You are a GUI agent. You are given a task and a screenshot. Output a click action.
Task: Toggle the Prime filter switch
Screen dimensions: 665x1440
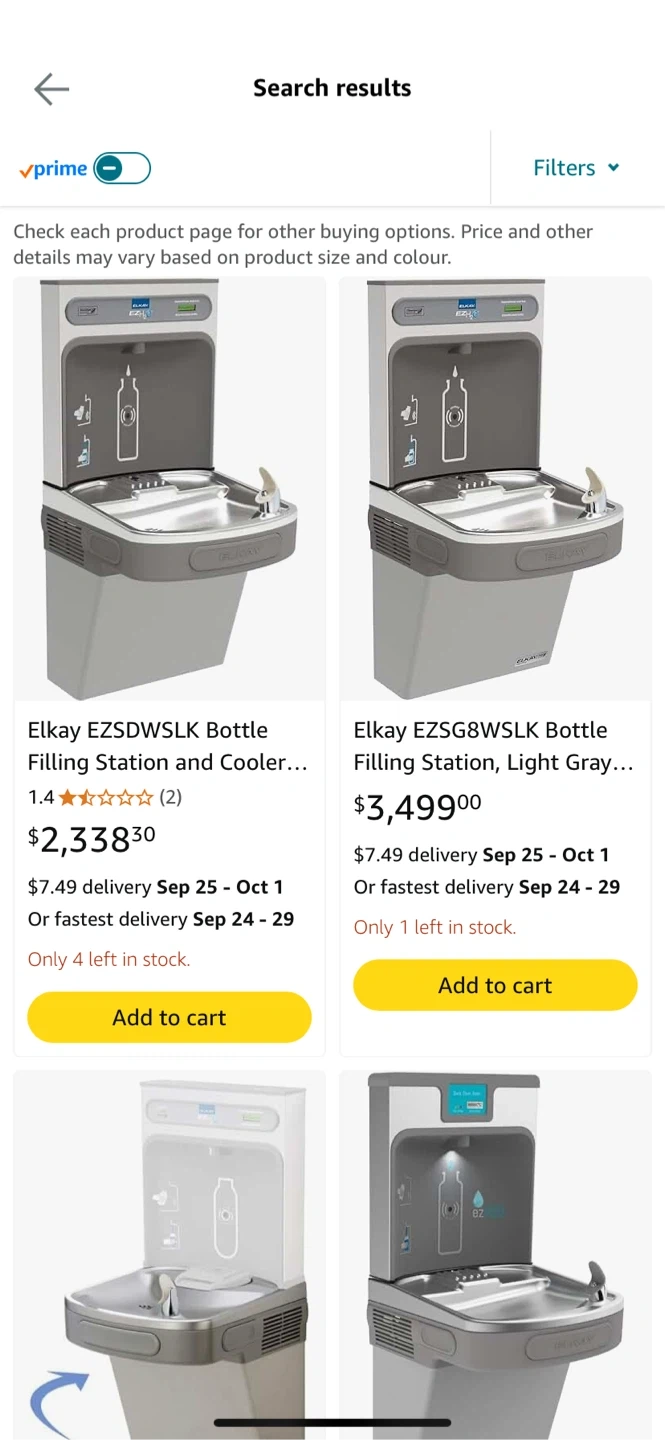point(122,169)
